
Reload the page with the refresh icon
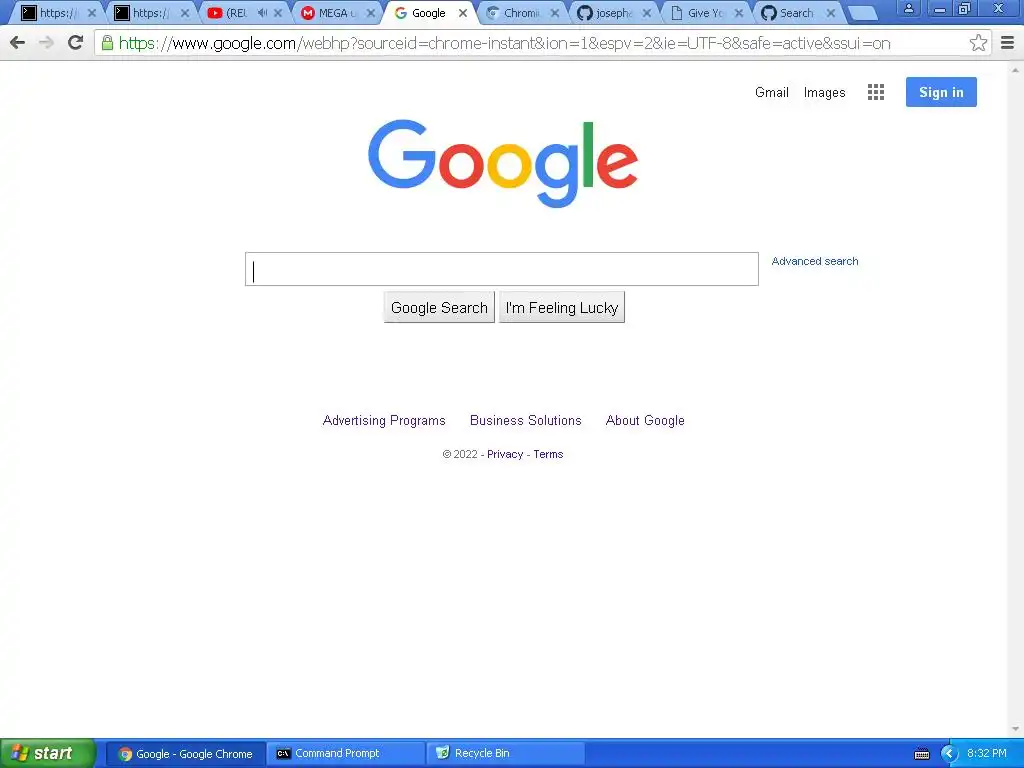coord(76,43)
